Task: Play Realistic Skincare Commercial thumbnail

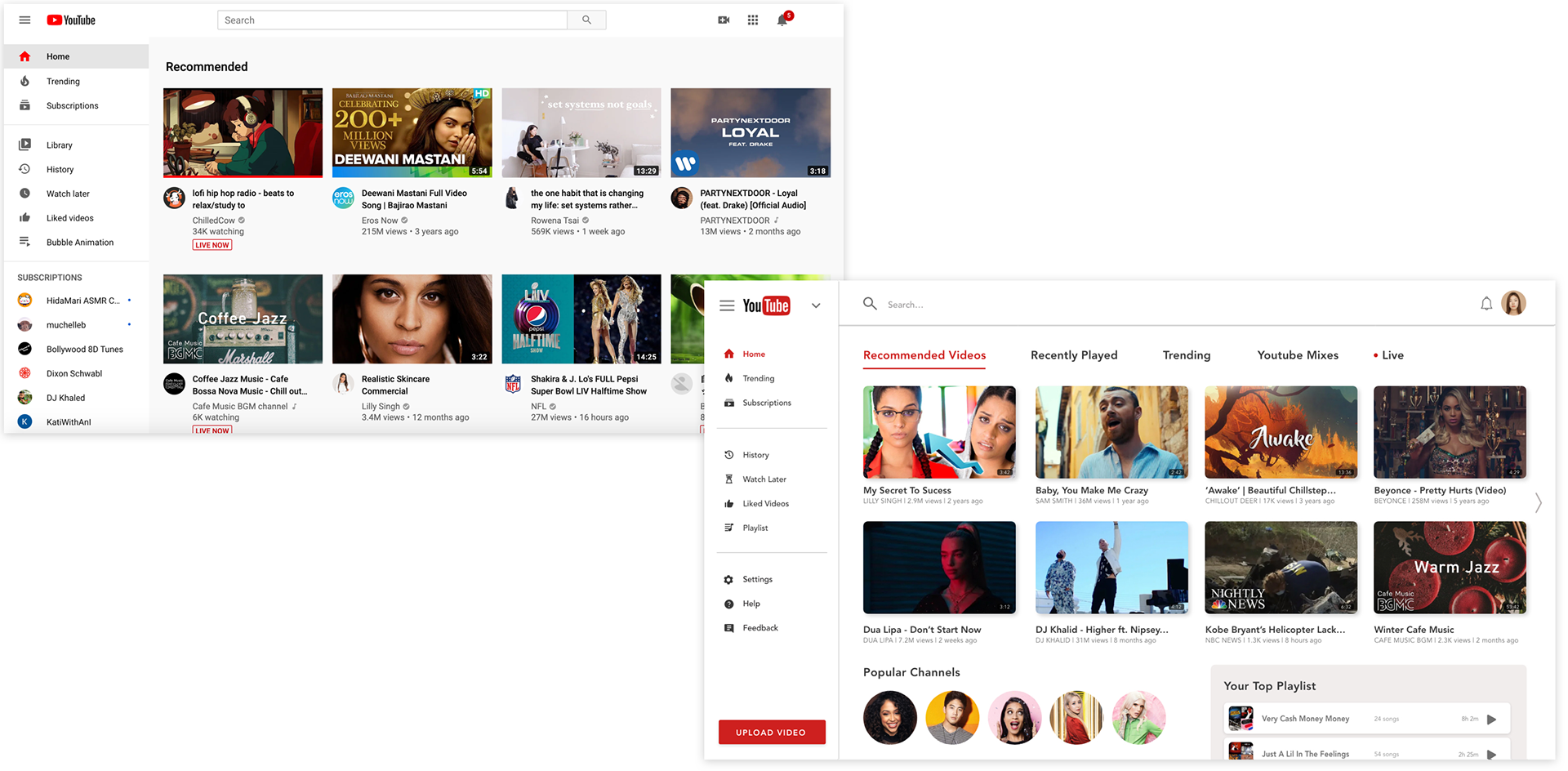Action: [x=412, y=319]
